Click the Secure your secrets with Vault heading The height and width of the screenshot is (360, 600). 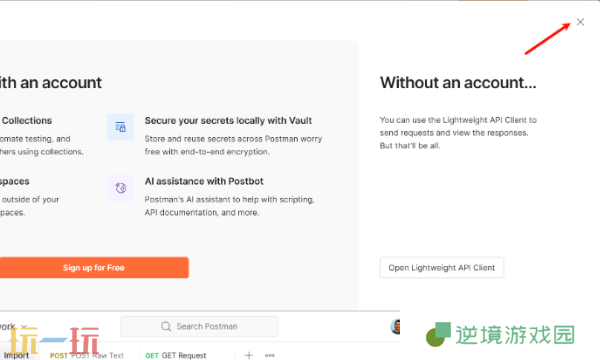[228, 121]
